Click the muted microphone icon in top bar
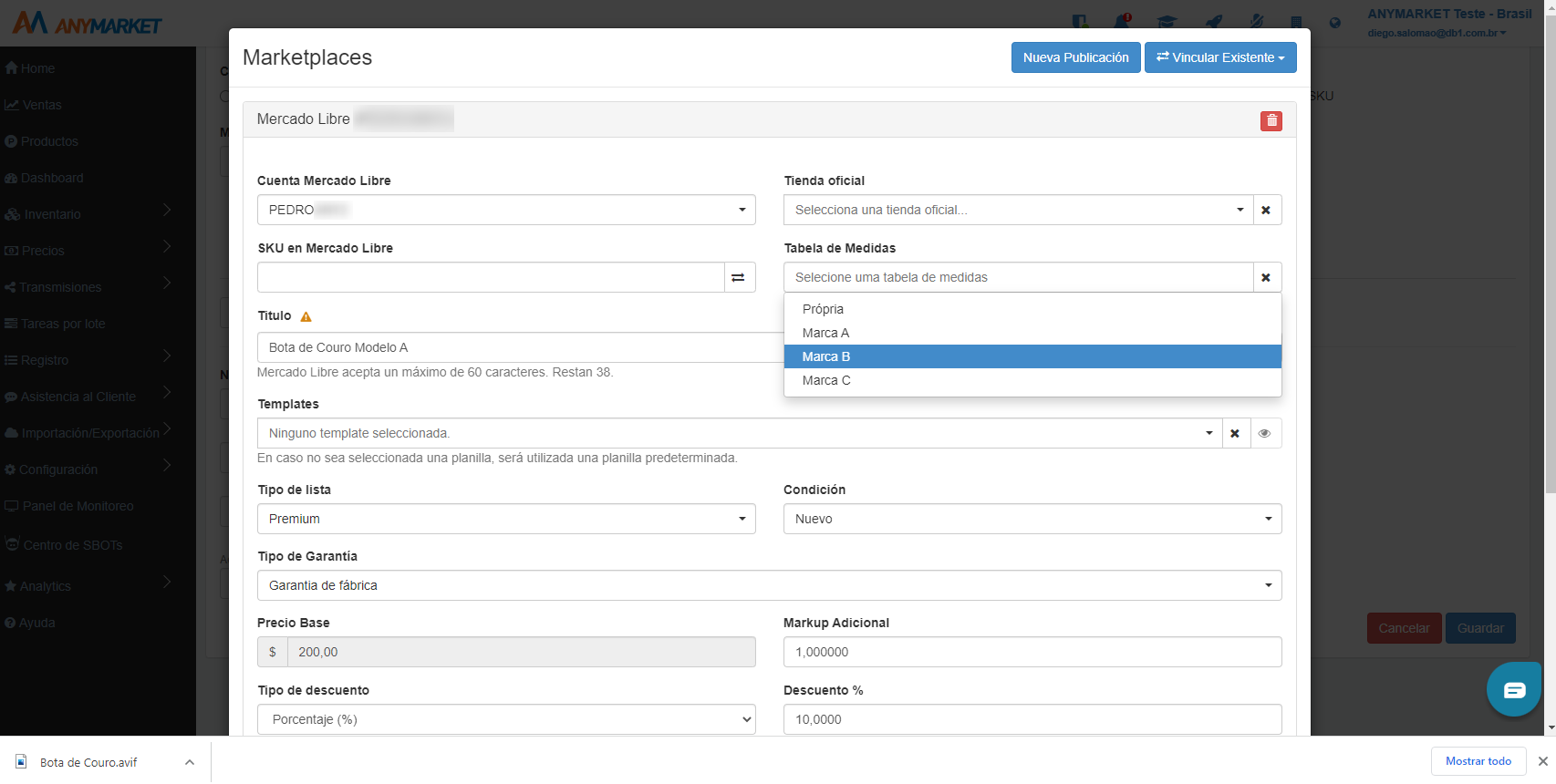This screenshot has height=784, width=1556. [x=1257, y=22]
